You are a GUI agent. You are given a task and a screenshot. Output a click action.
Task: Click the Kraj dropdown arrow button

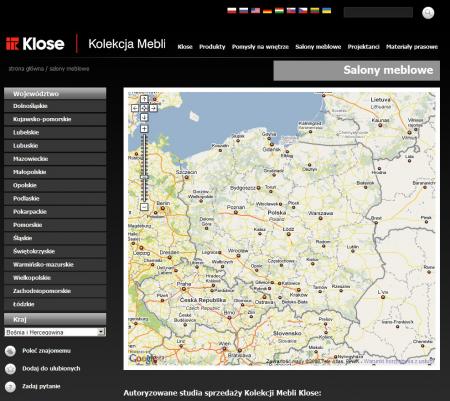(101, 332)
